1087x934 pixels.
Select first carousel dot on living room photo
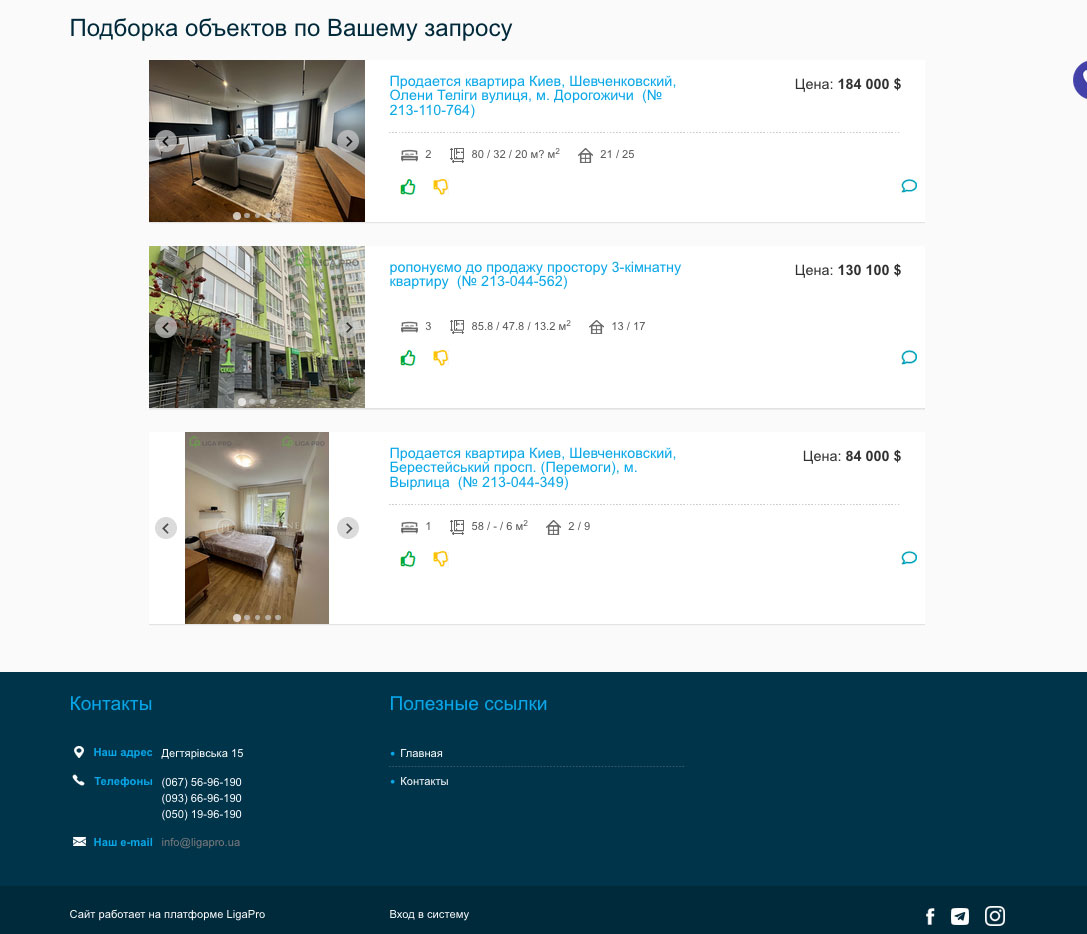click(237, 216)
